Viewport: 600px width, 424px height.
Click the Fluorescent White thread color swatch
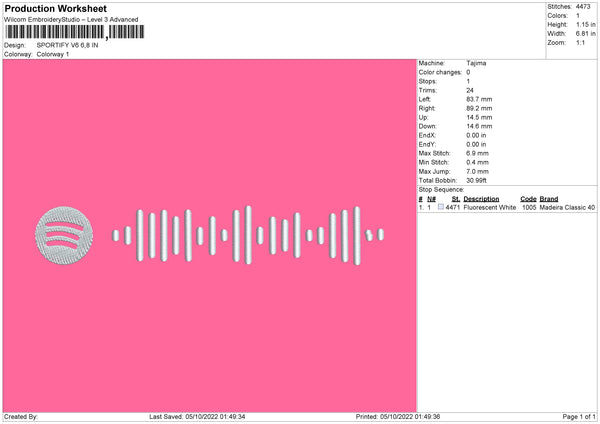click(x=441, y=207)
